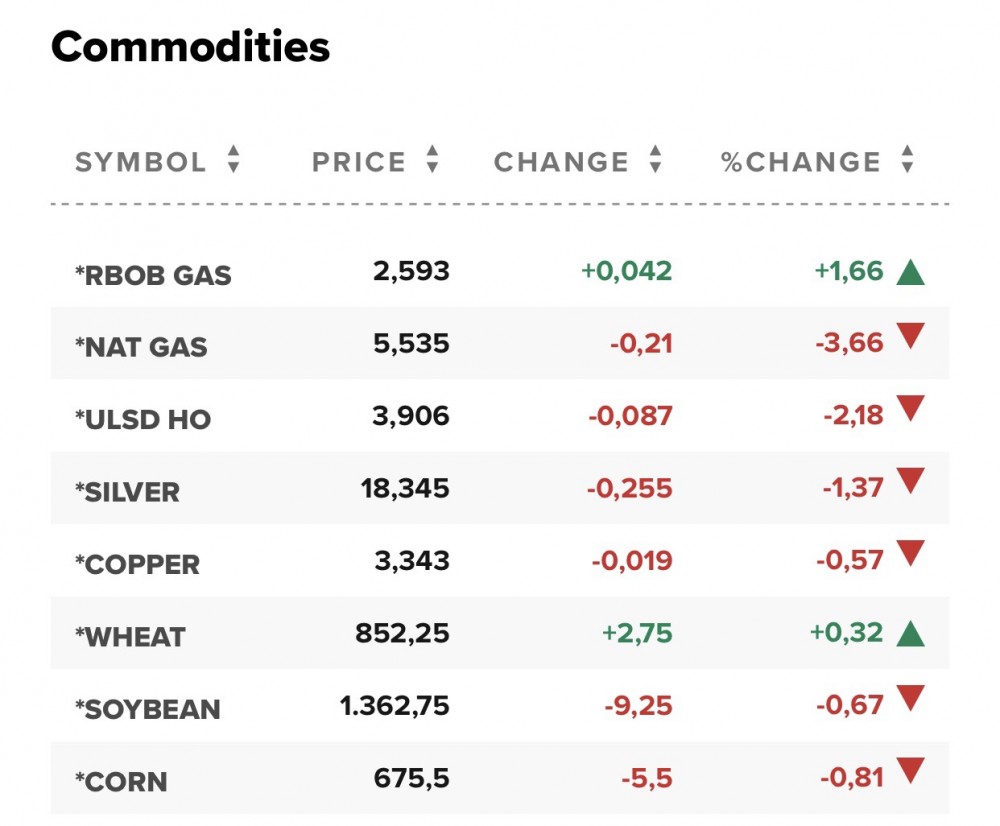Viewport: 1000px width, 826px height.
Task: Open the *NAT GAS commodity link
Action: tap(141, 347)
